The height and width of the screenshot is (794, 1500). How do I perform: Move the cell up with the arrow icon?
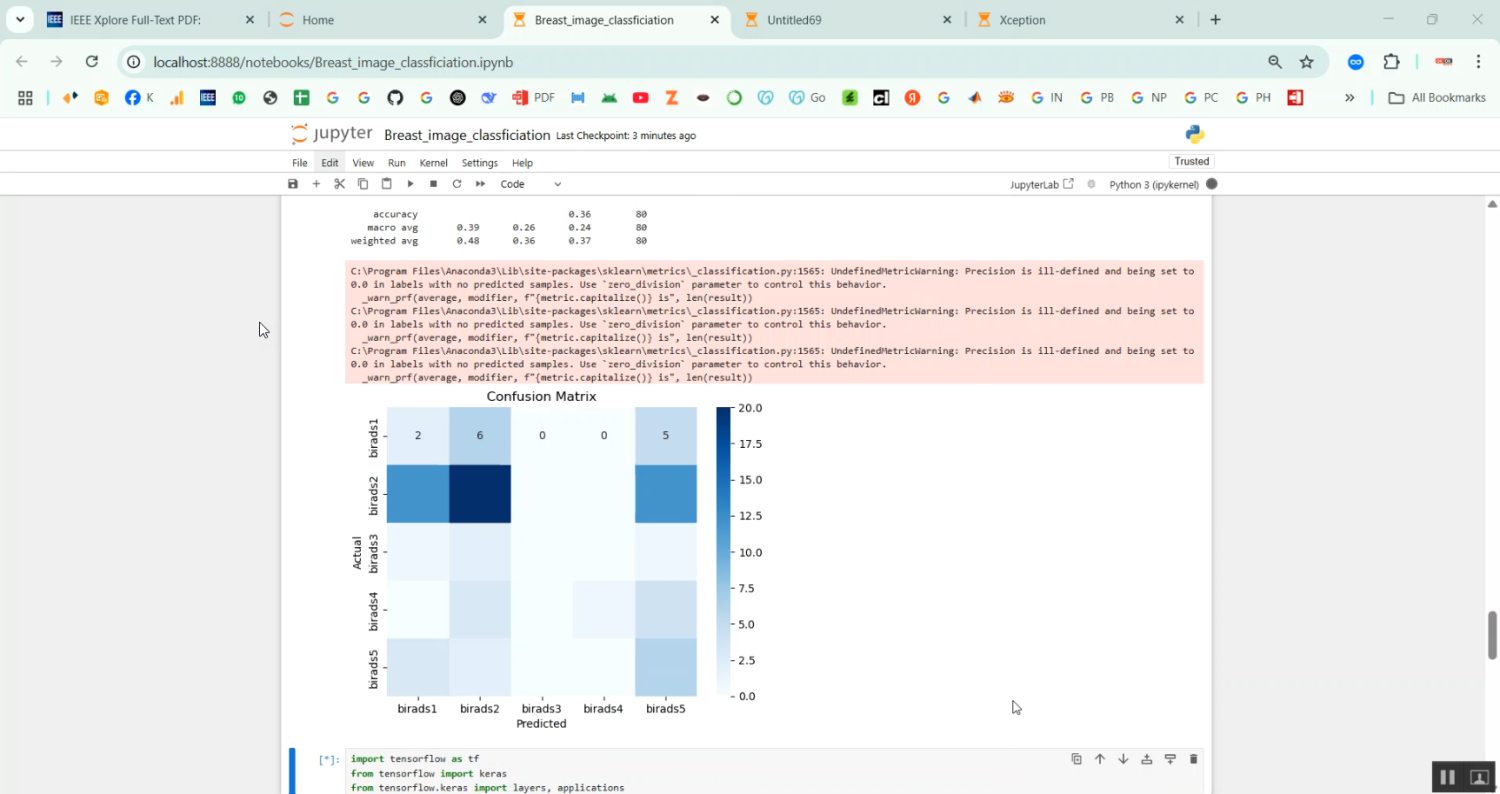click(x=1099, y=759)
